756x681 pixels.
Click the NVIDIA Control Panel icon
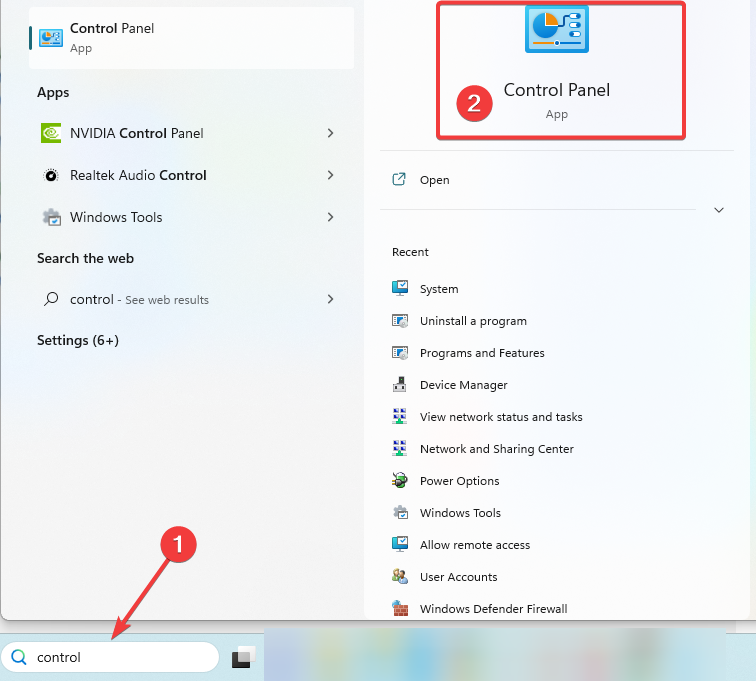tap(51, 133)
